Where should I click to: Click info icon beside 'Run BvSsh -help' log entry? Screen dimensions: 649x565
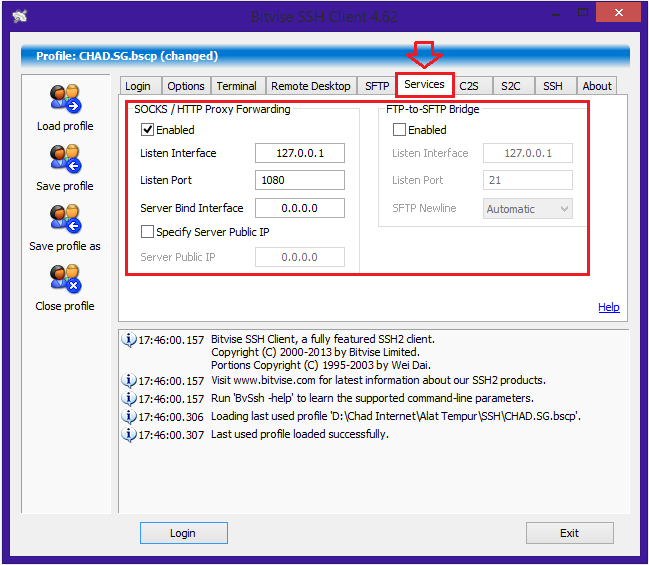[129, 398]
